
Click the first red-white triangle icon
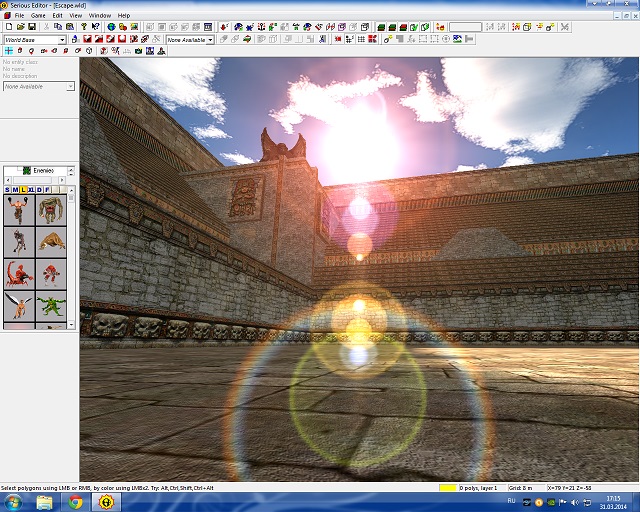click(x=87, y=39)
